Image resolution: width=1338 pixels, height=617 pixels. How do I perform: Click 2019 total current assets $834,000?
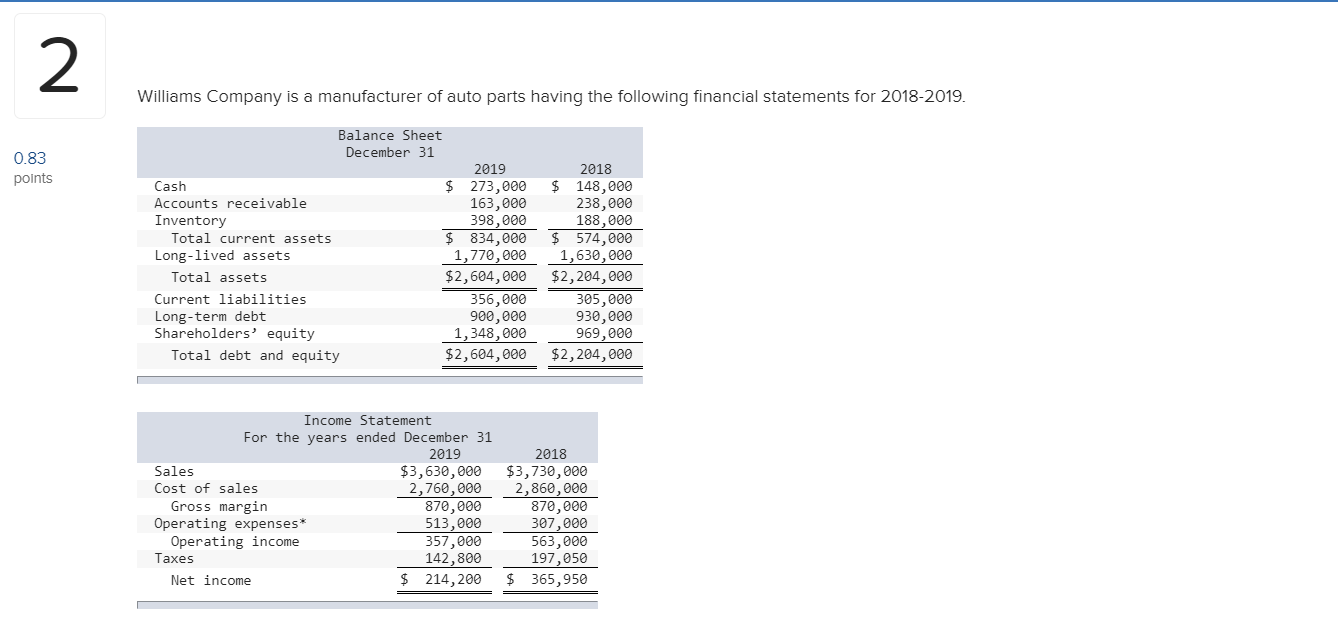486,238
